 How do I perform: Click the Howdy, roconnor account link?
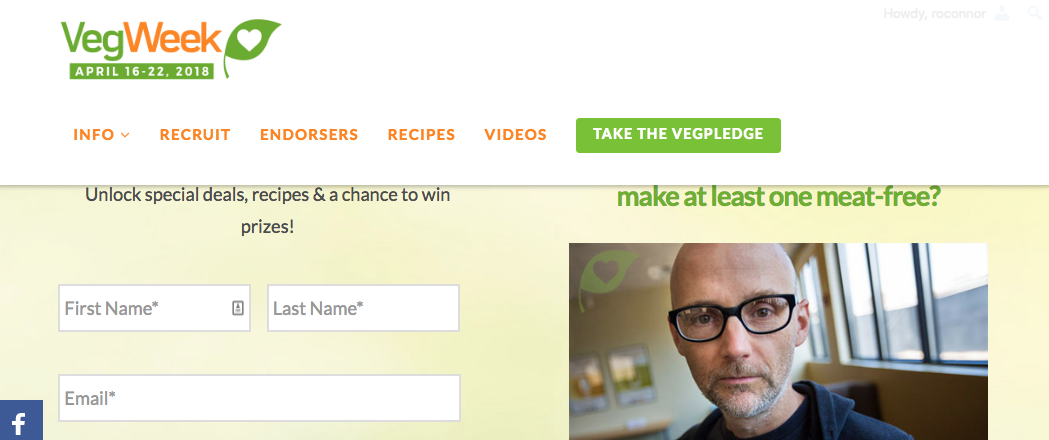(x=934, y=13)
